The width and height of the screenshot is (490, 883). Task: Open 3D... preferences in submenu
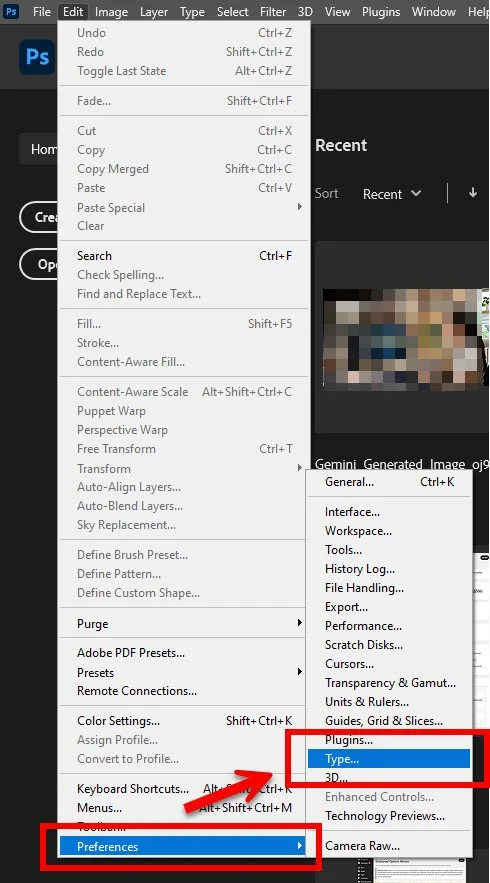point(389,778)
